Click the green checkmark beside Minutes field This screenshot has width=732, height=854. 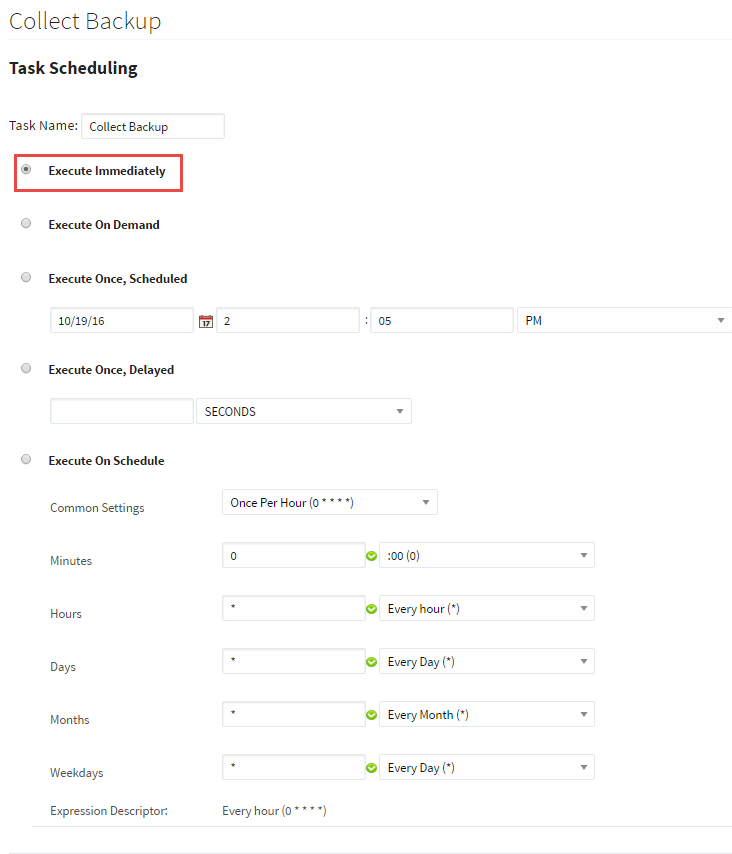[x=371, y=556]
